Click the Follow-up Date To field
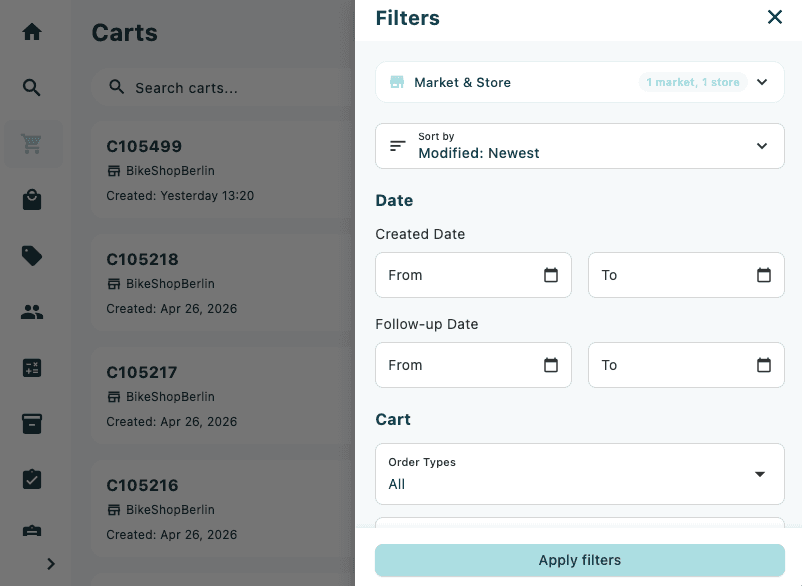This screenshot has height=586, width=802. click(686, 365)
